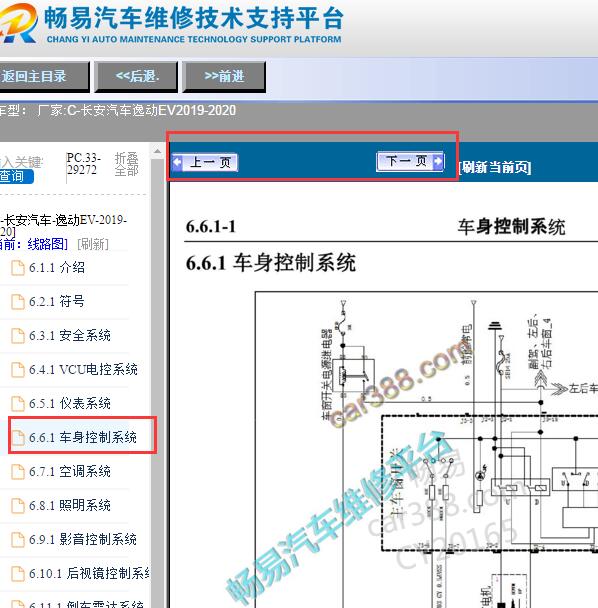Click the 6.6.1 车身控制系统 diagram heading
Screen dimensions: 598x608
pyautogui.click(x=270, y=263)
